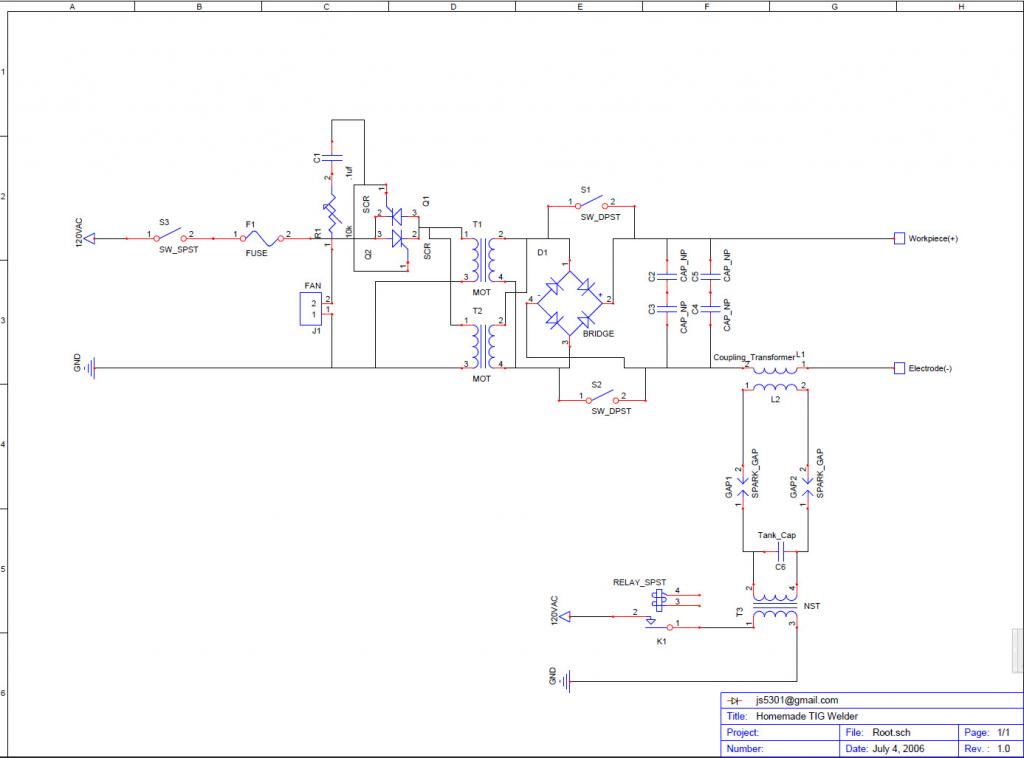Screen dimensions: 1024x758
Task: Select the T3 NST transformer symbol
Action: pos(775,605)
